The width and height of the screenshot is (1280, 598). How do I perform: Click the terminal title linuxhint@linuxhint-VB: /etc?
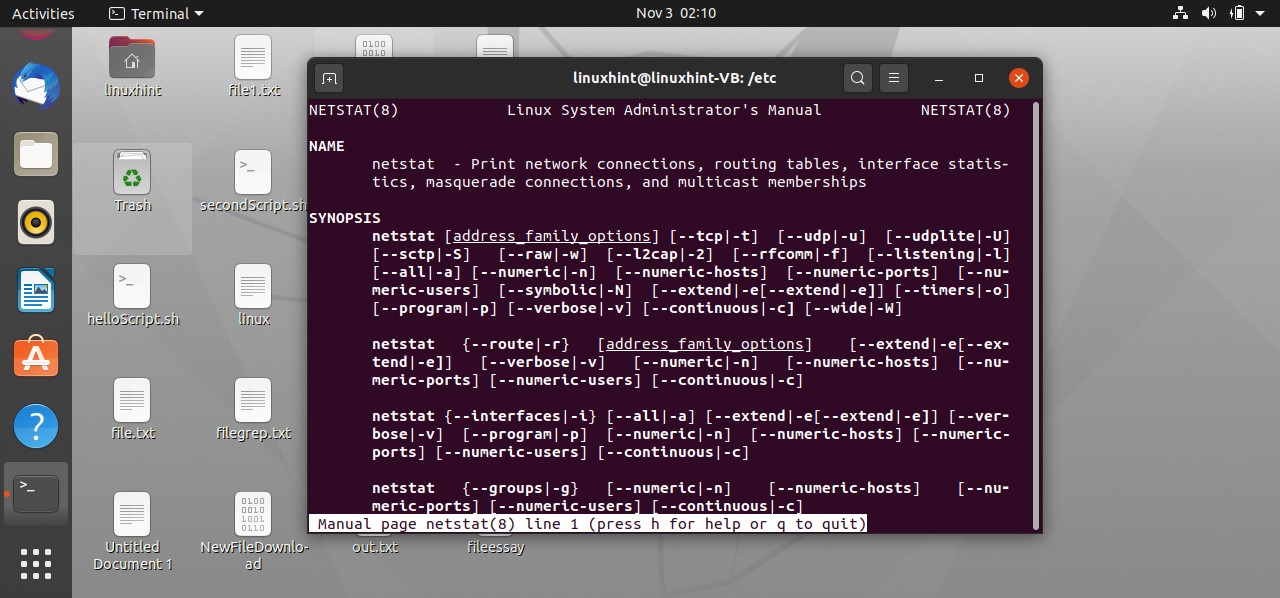point(675,78)
